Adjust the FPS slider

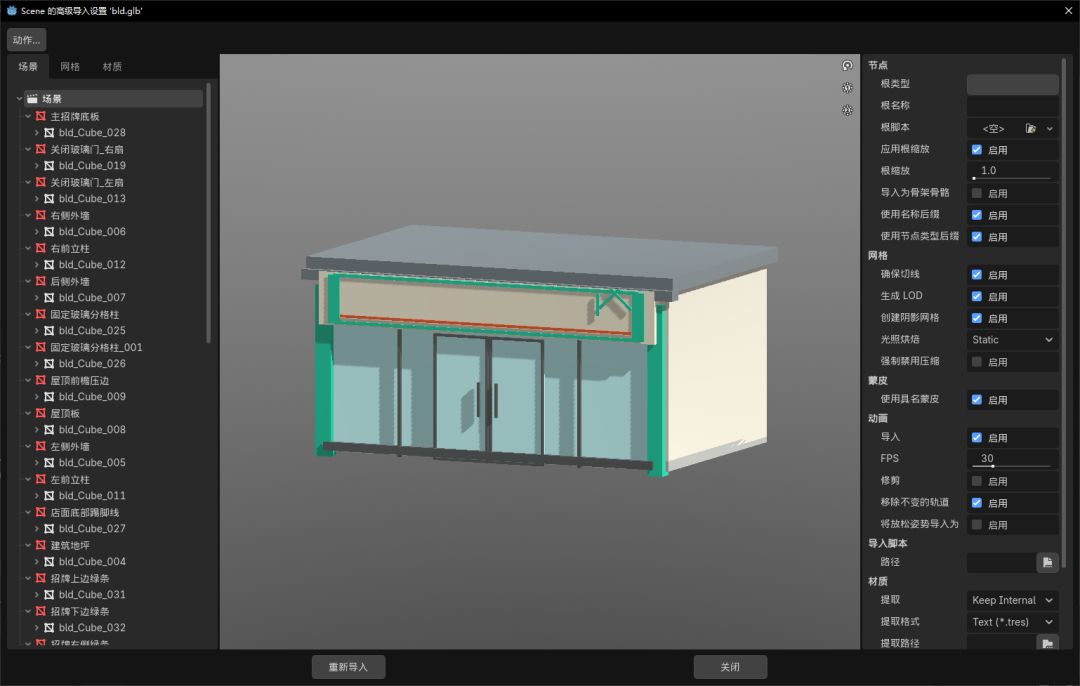coord(1012,466)
